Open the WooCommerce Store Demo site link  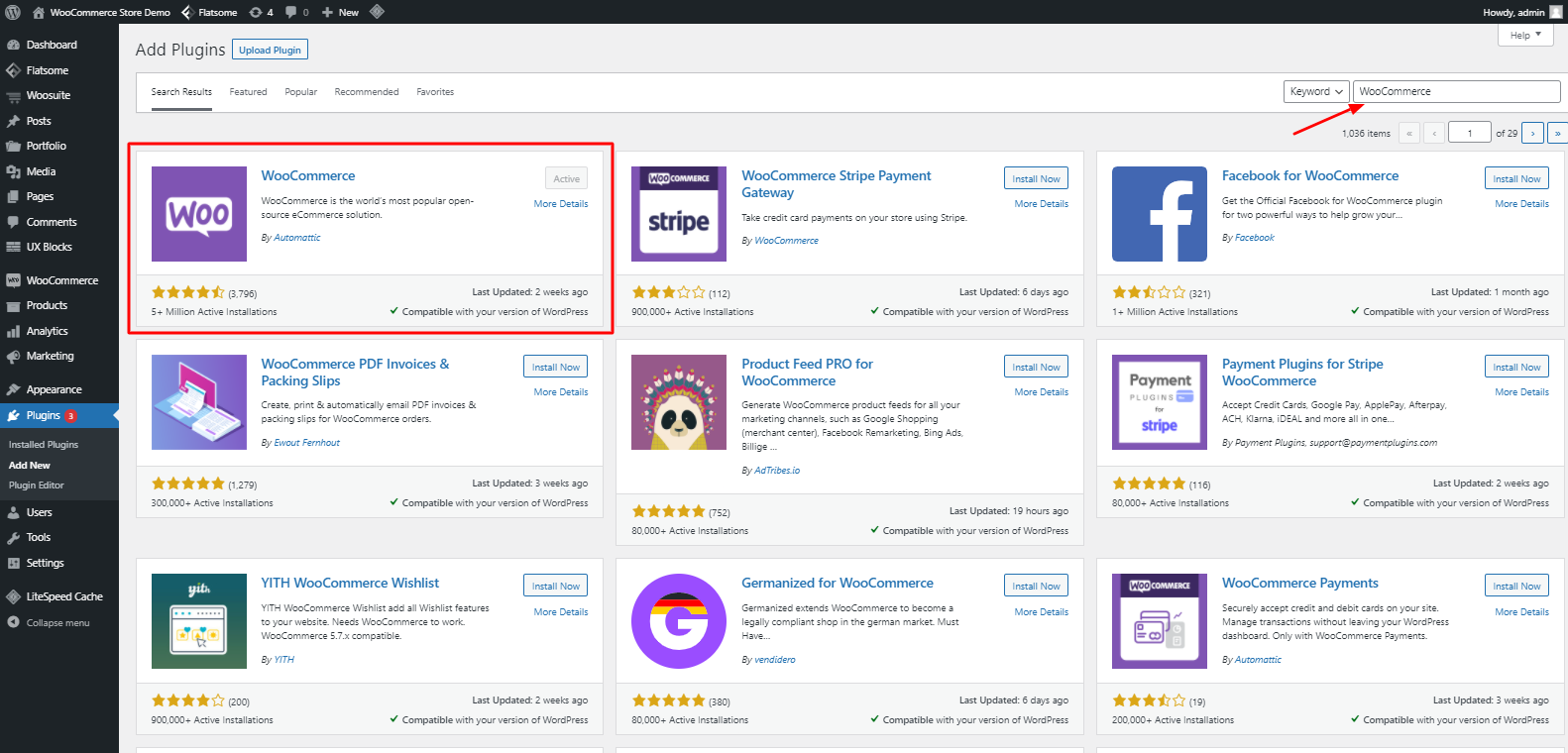[101, 12]
